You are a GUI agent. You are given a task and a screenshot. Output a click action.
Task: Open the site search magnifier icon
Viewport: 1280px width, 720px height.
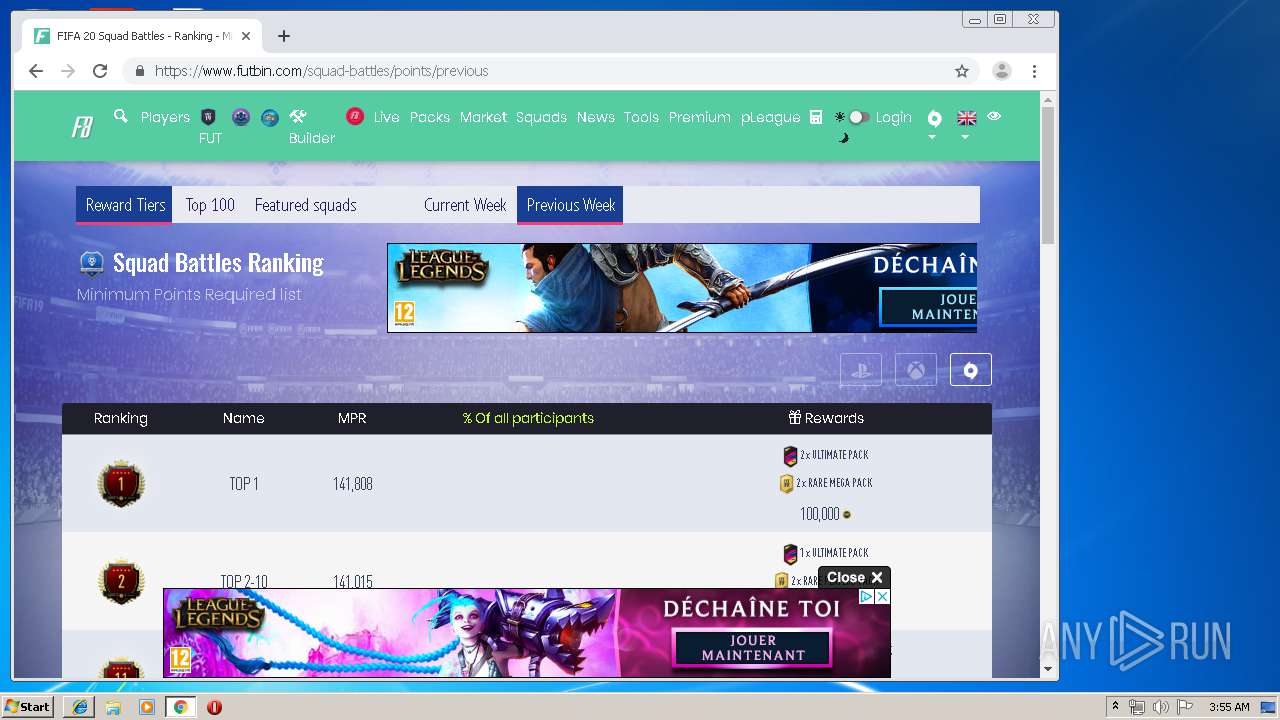[x=121, y=116]
